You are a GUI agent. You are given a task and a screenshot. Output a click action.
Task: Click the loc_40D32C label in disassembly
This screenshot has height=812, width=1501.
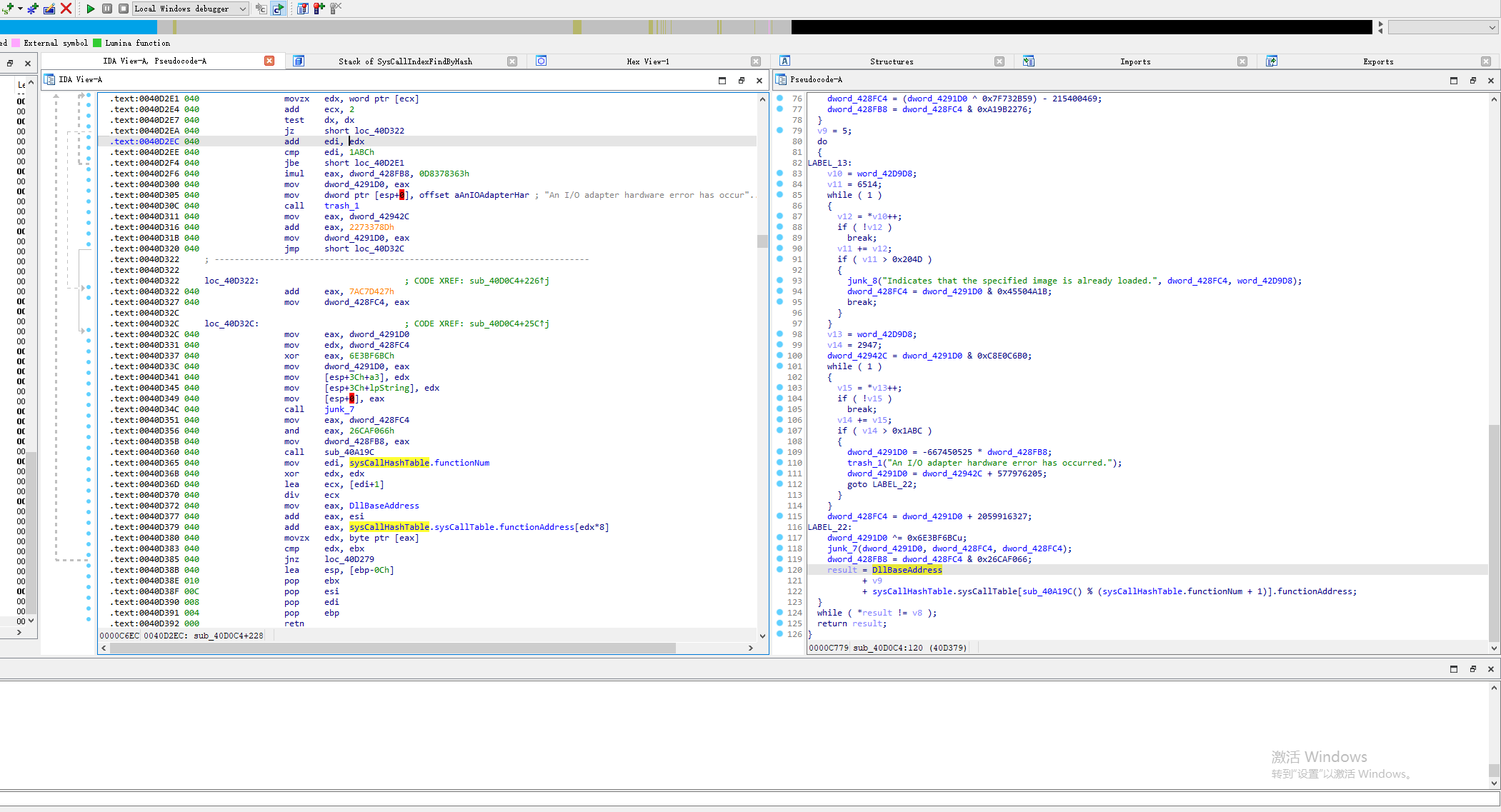coord(231,324)
